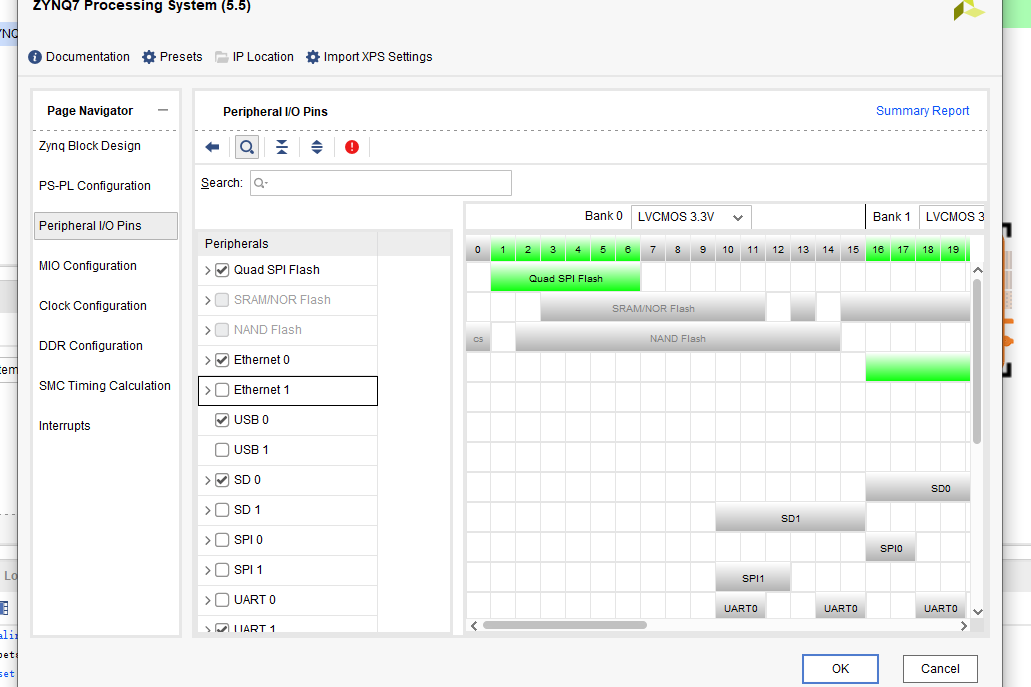
Task: Go to Interrupts page
Action: point(64,427)
